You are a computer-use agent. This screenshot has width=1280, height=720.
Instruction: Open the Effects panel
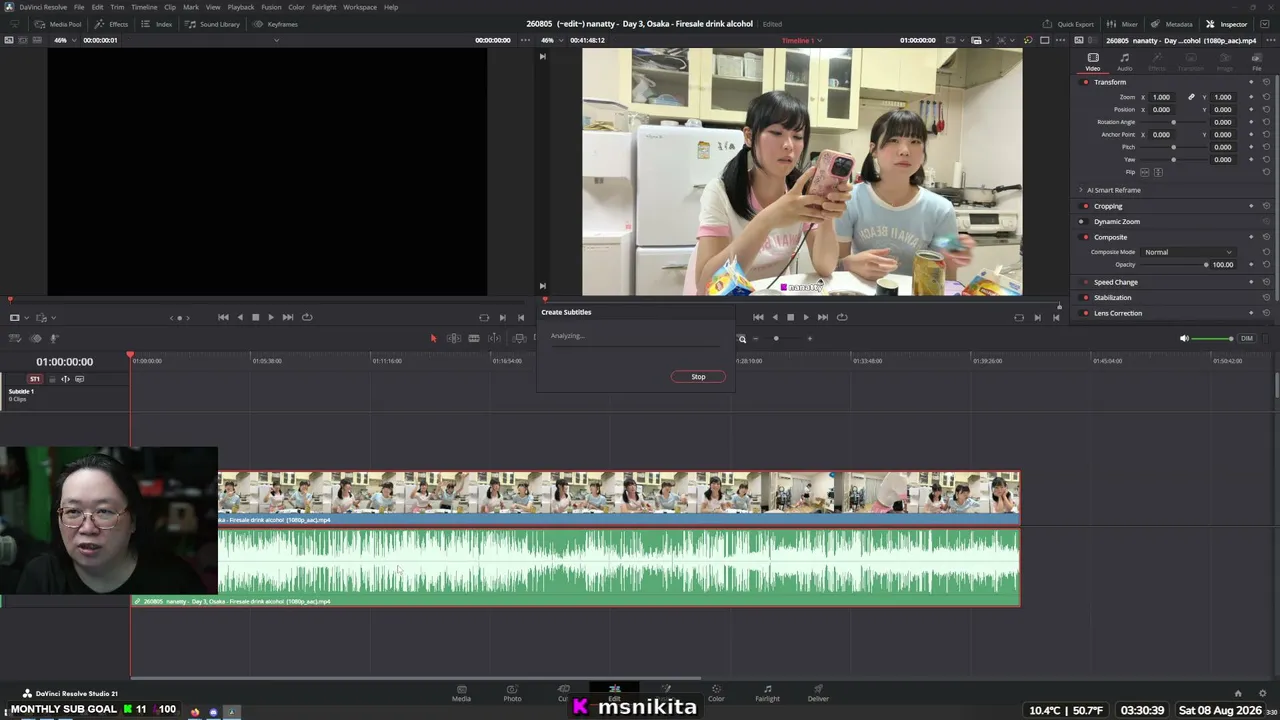click(112, 24)
